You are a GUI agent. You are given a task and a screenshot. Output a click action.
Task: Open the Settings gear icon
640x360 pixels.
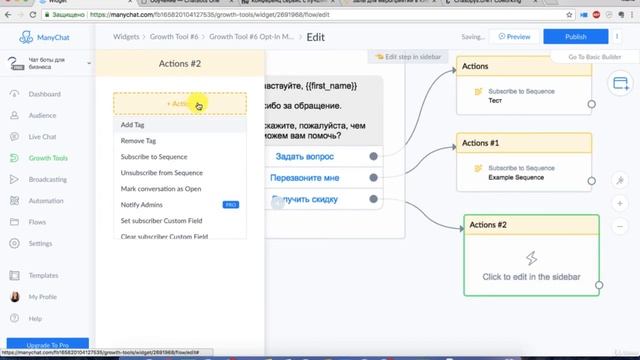coord(14,243)
